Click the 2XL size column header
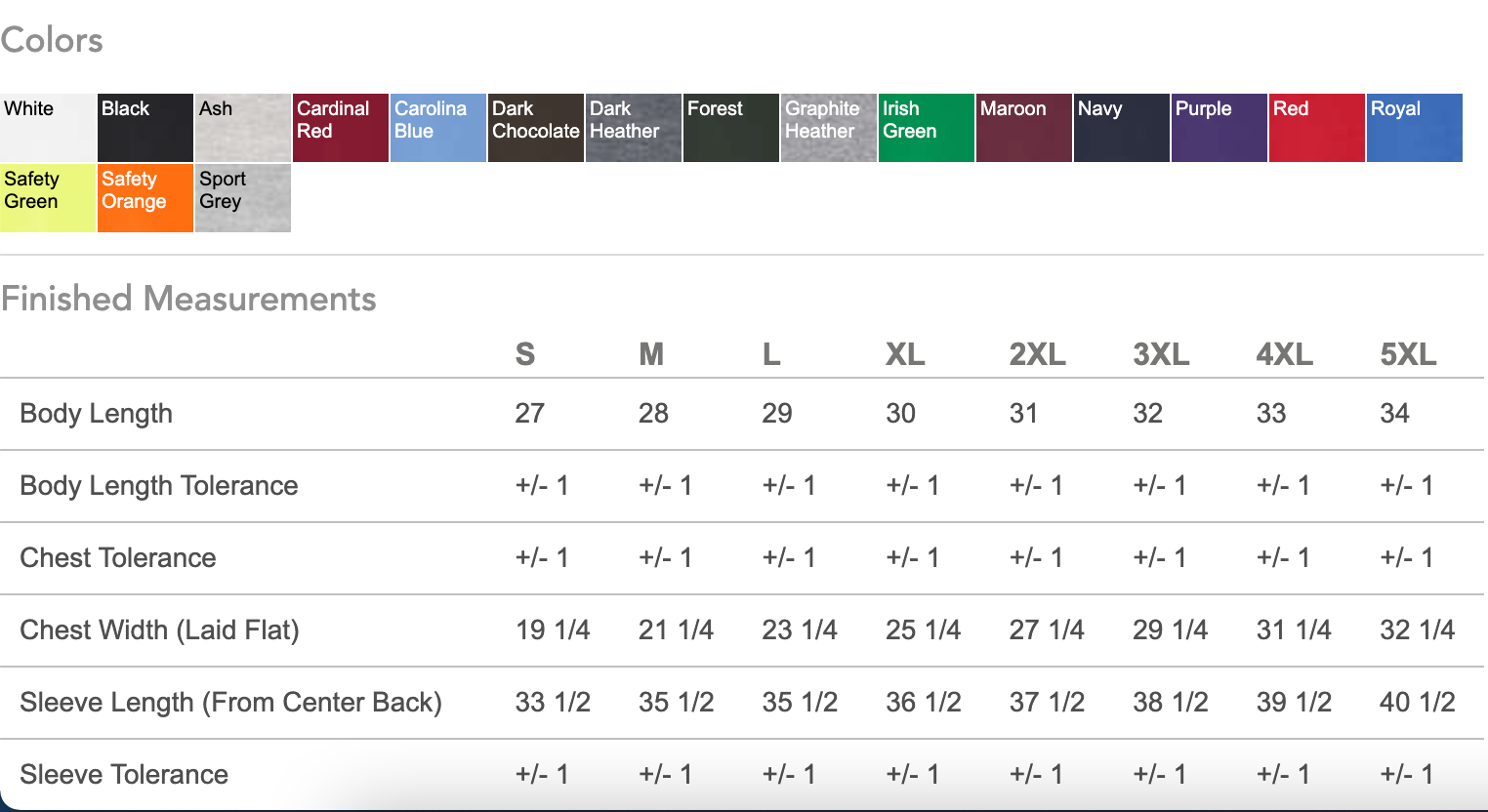This screenshot has width=1488, height=812. coord(1037,354)
